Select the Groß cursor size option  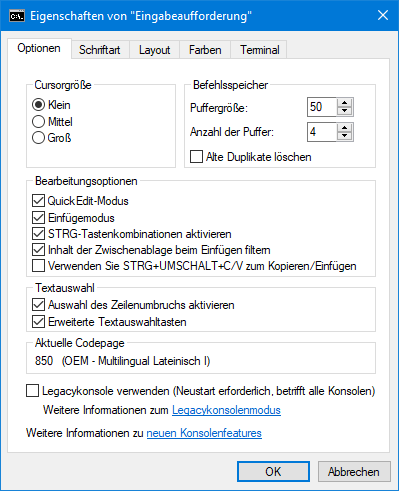38,138
